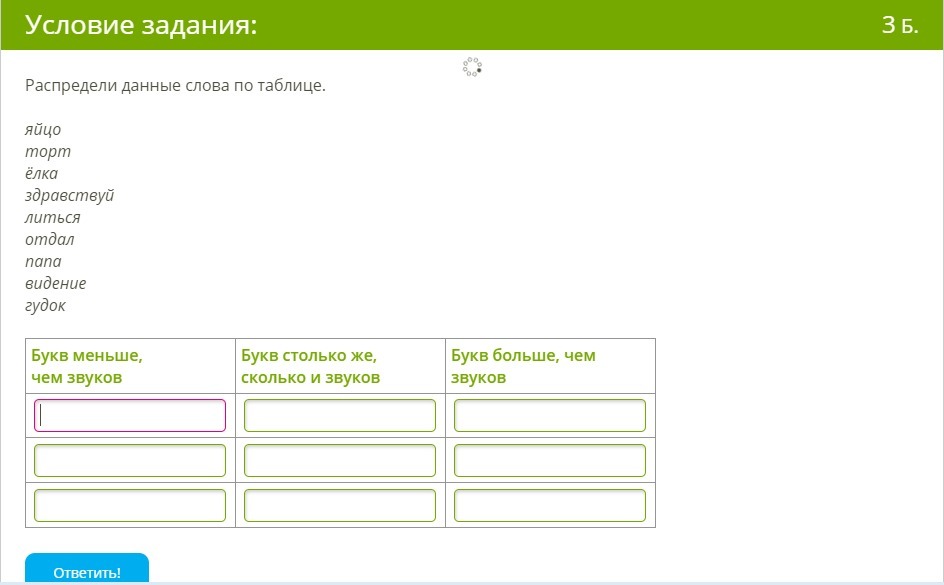Click the 'Условие задания:' header title

pyautogui.click(x=141, y=26)
